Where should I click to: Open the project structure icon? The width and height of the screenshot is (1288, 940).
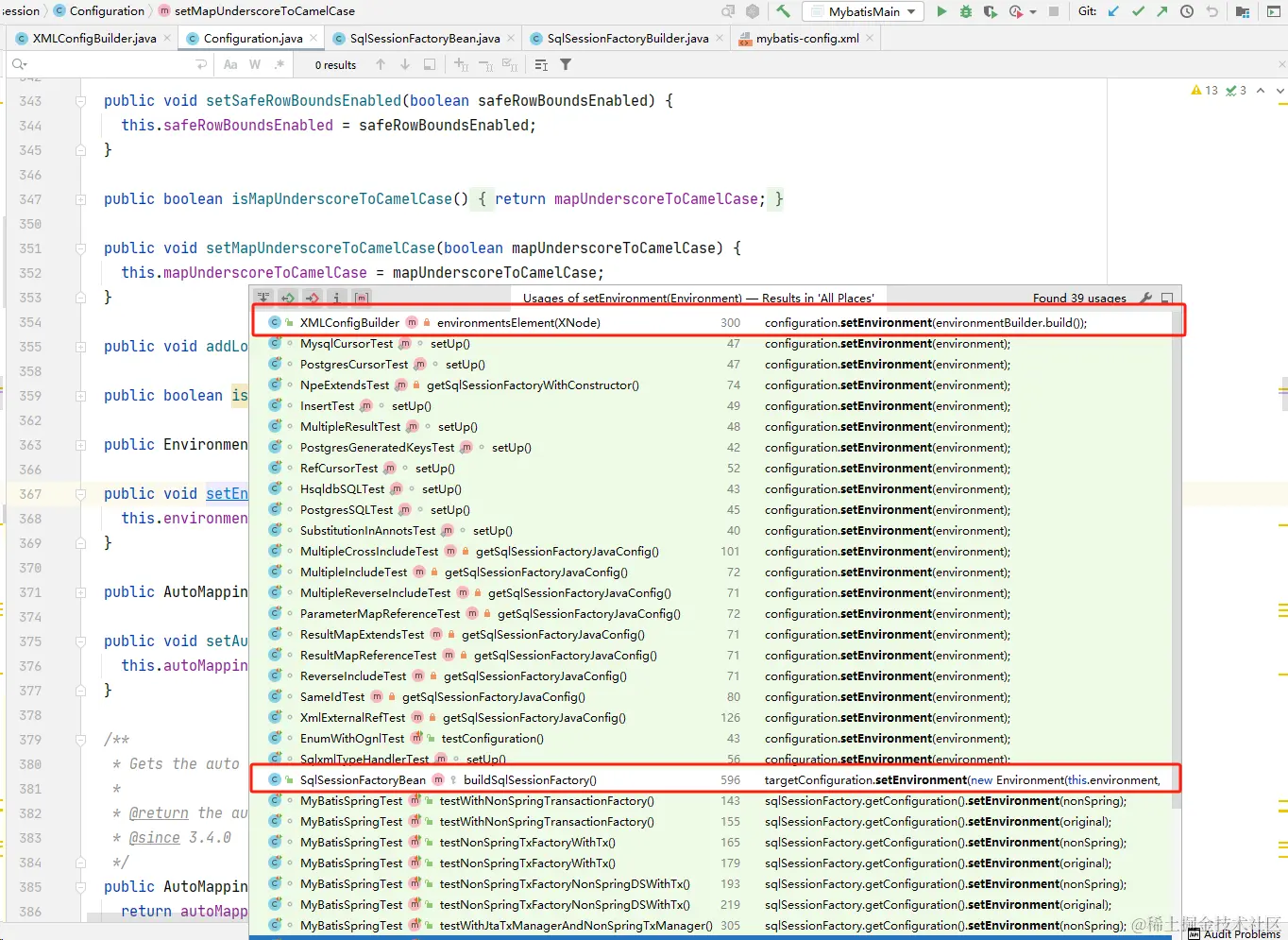click(x=1243, y=11)
